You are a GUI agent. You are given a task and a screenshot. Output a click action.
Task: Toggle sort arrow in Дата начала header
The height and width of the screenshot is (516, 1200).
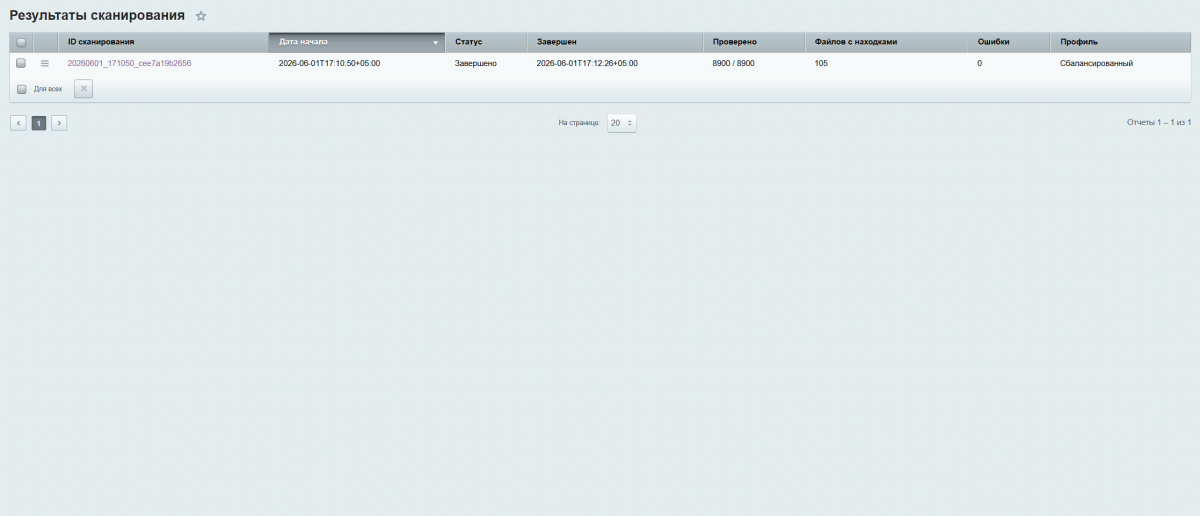click(436, 42)
